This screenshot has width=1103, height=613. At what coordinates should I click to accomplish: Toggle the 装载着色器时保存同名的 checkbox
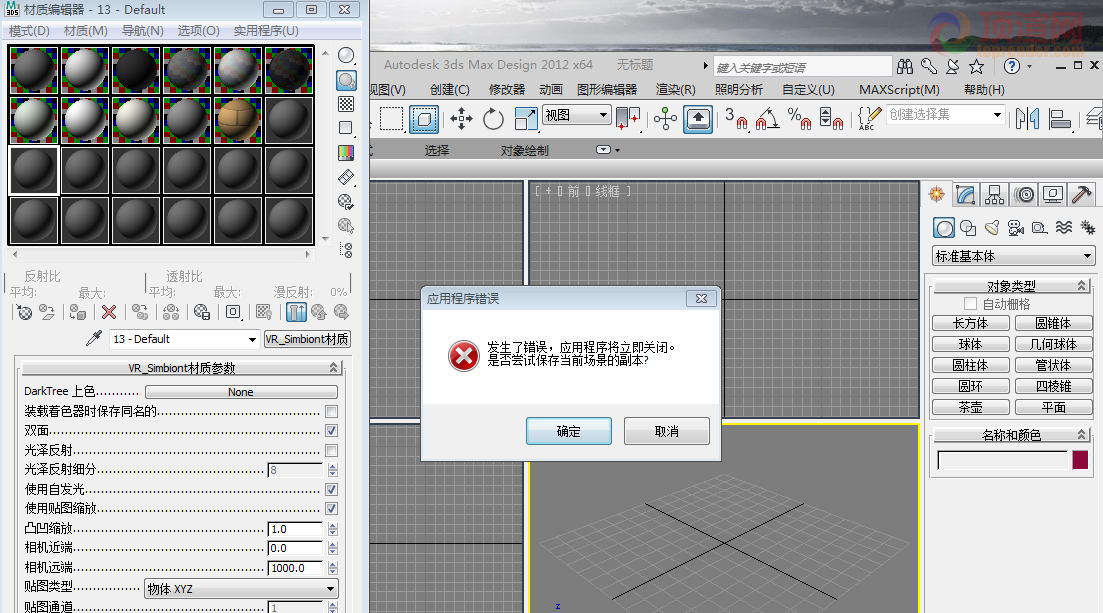click(332, 411)
